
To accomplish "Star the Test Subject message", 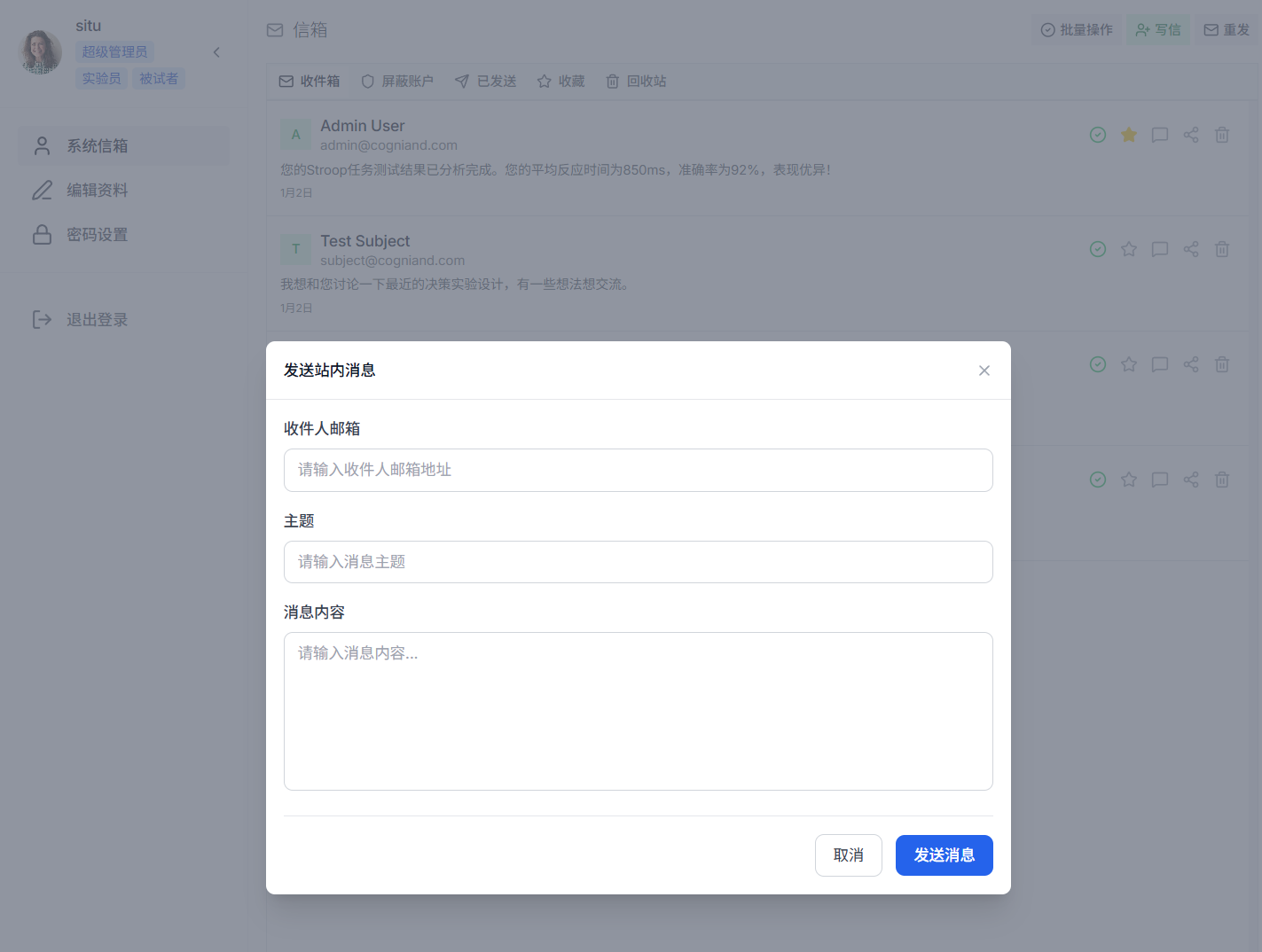I will click(1129, 249).
